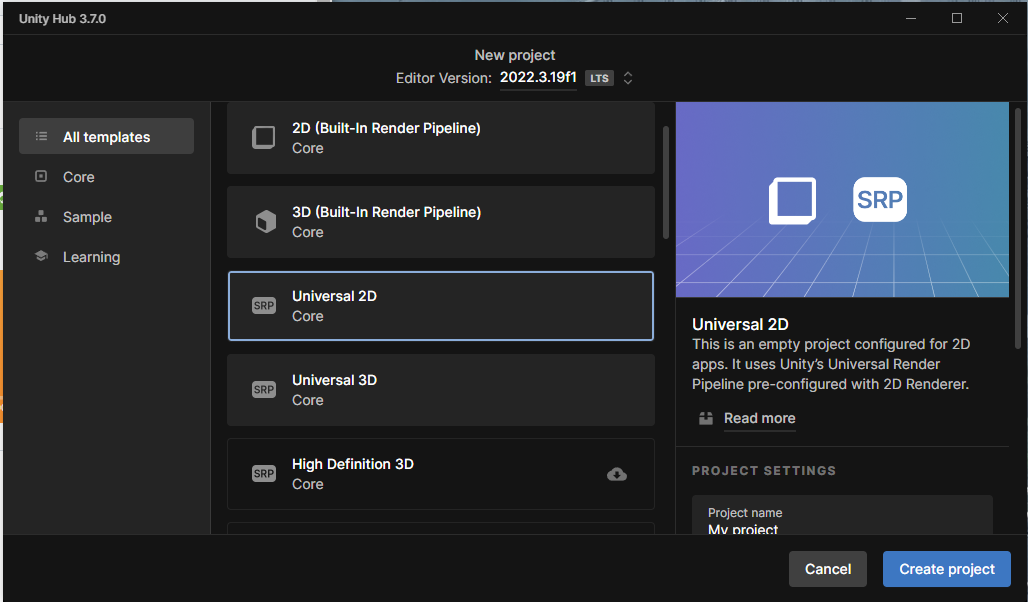Click the details panel scrollbar
Viewport: 1028px width, 602px height.
coord(1018,228)
